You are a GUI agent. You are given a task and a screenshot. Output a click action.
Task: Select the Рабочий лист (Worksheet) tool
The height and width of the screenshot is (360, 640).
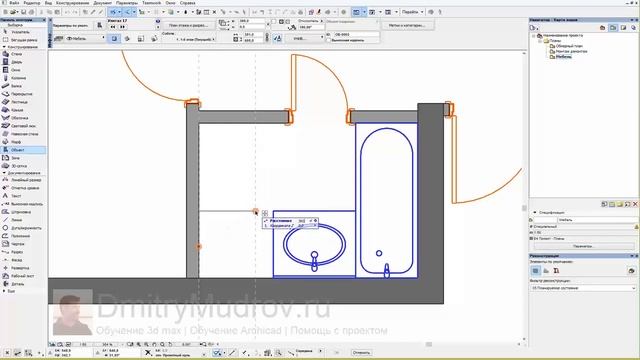(23, 276)
